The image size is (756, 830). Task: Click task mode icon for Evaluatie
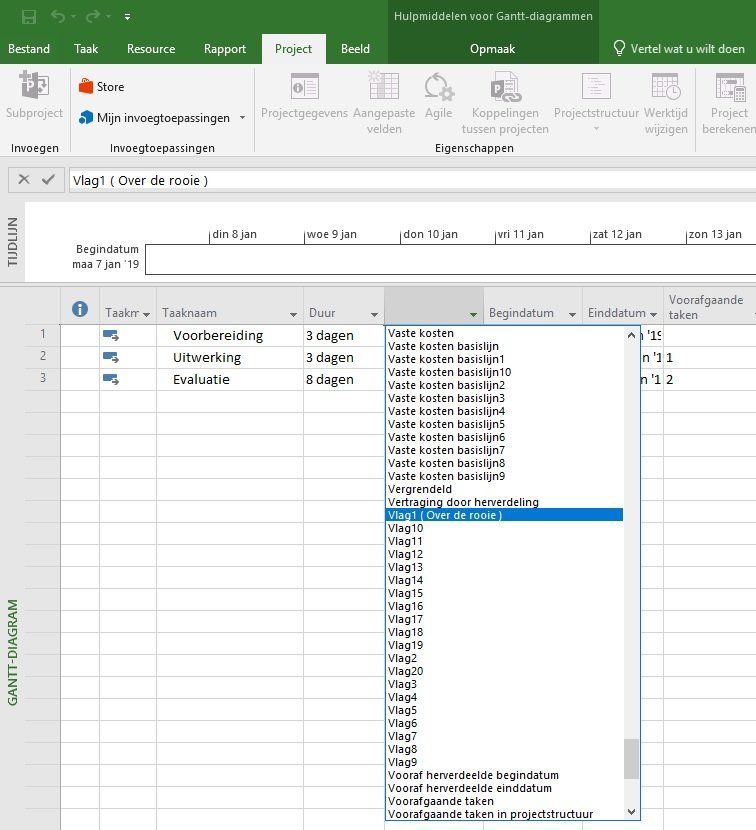tap(111, 380)
